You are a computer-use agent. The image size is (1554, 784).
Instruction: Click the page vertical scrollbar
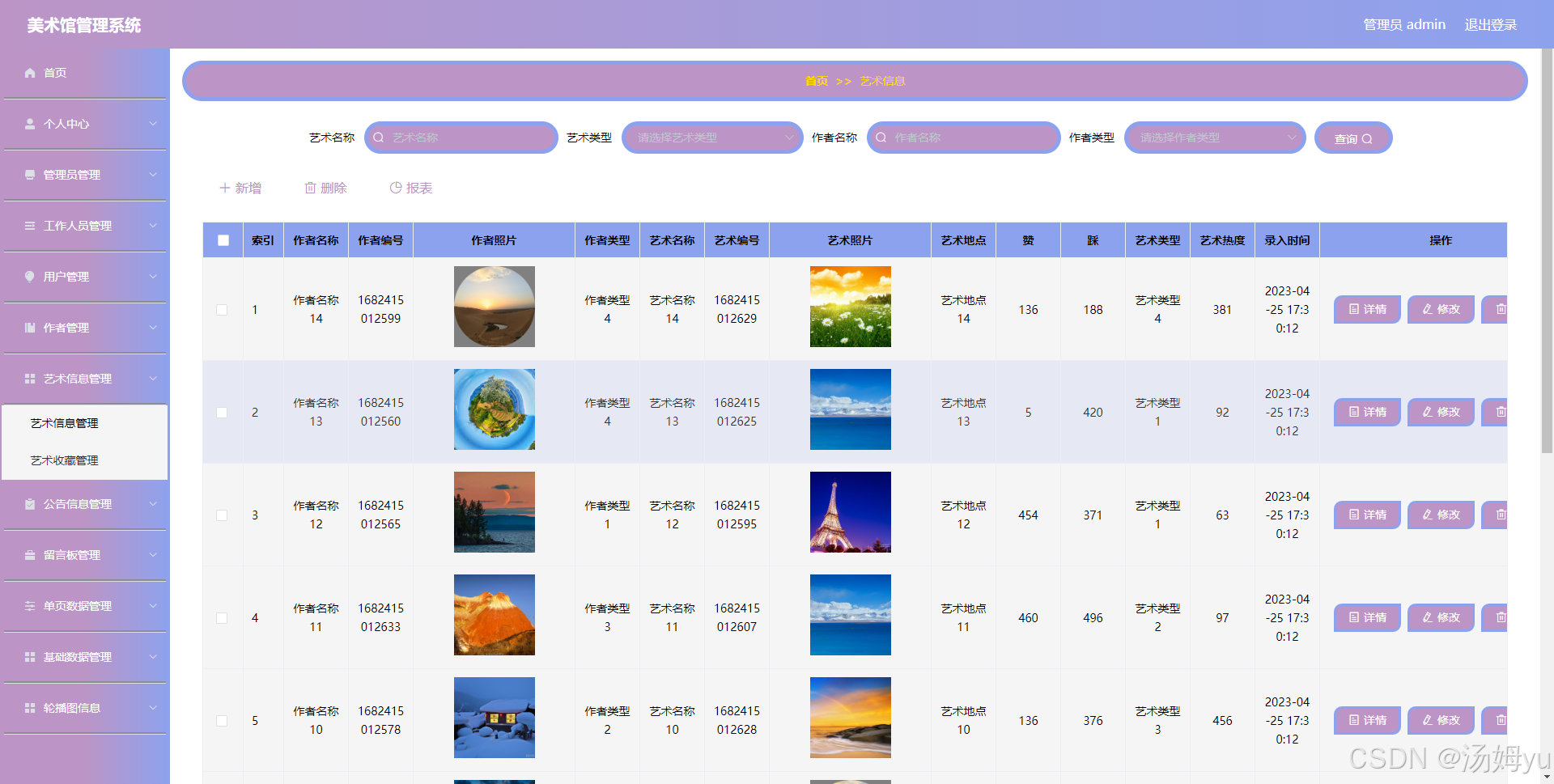tap(1547, 251)
